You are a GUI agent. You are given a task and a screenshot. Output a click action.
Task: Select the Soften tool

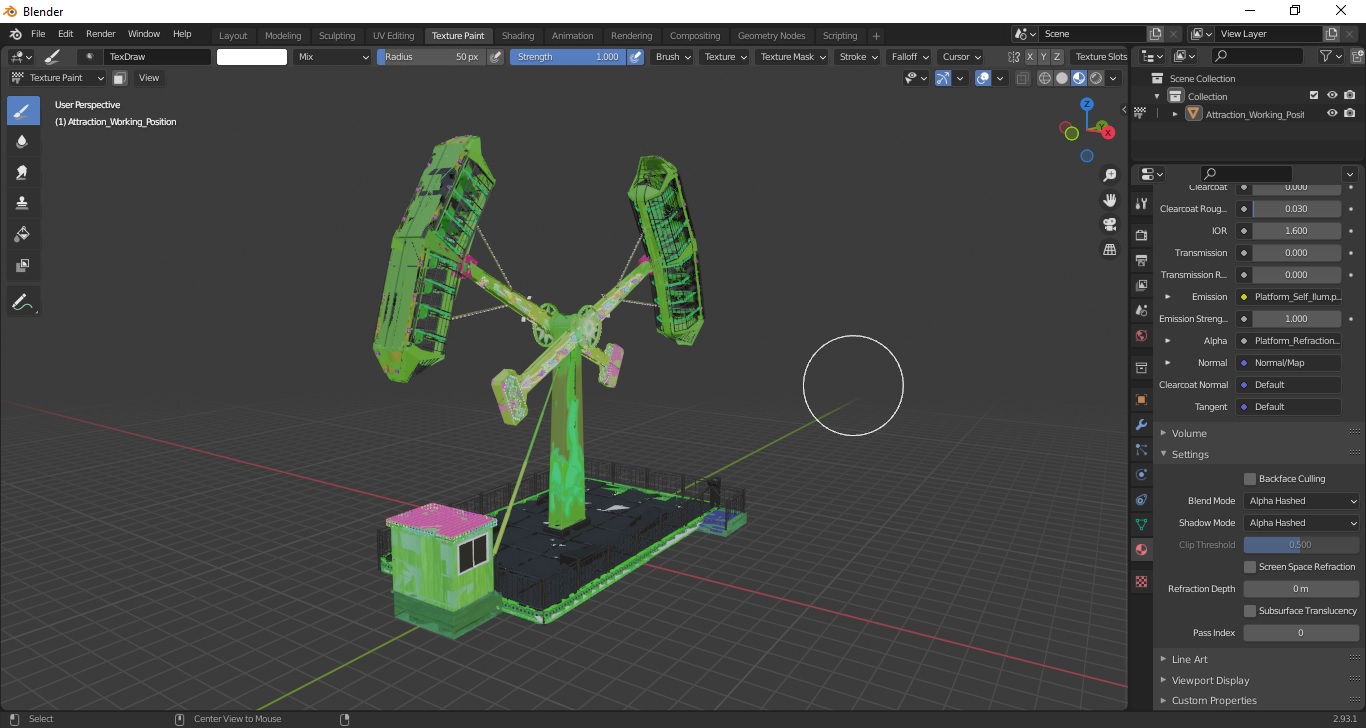point(23,142)
